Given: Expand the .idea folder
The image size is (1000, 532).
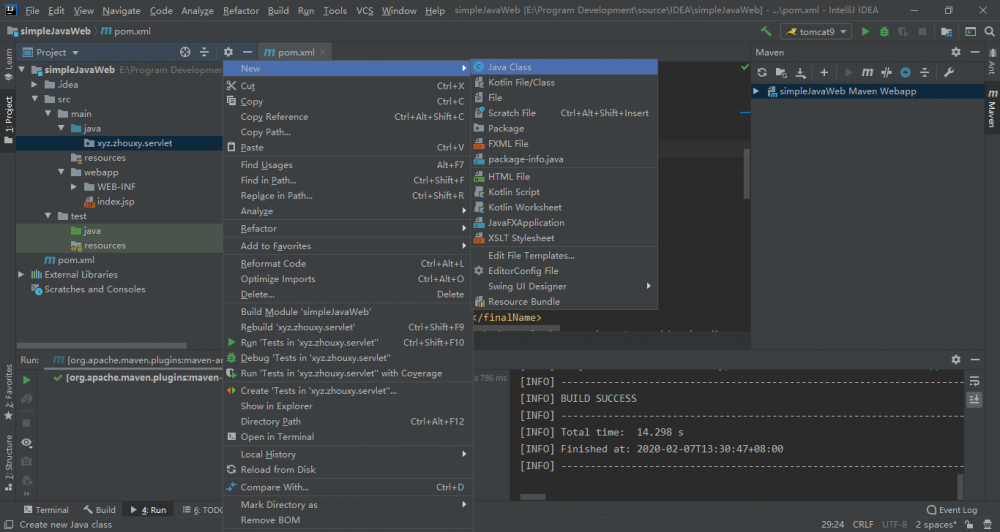Looking at the screenshot, I should pos(35,84).
